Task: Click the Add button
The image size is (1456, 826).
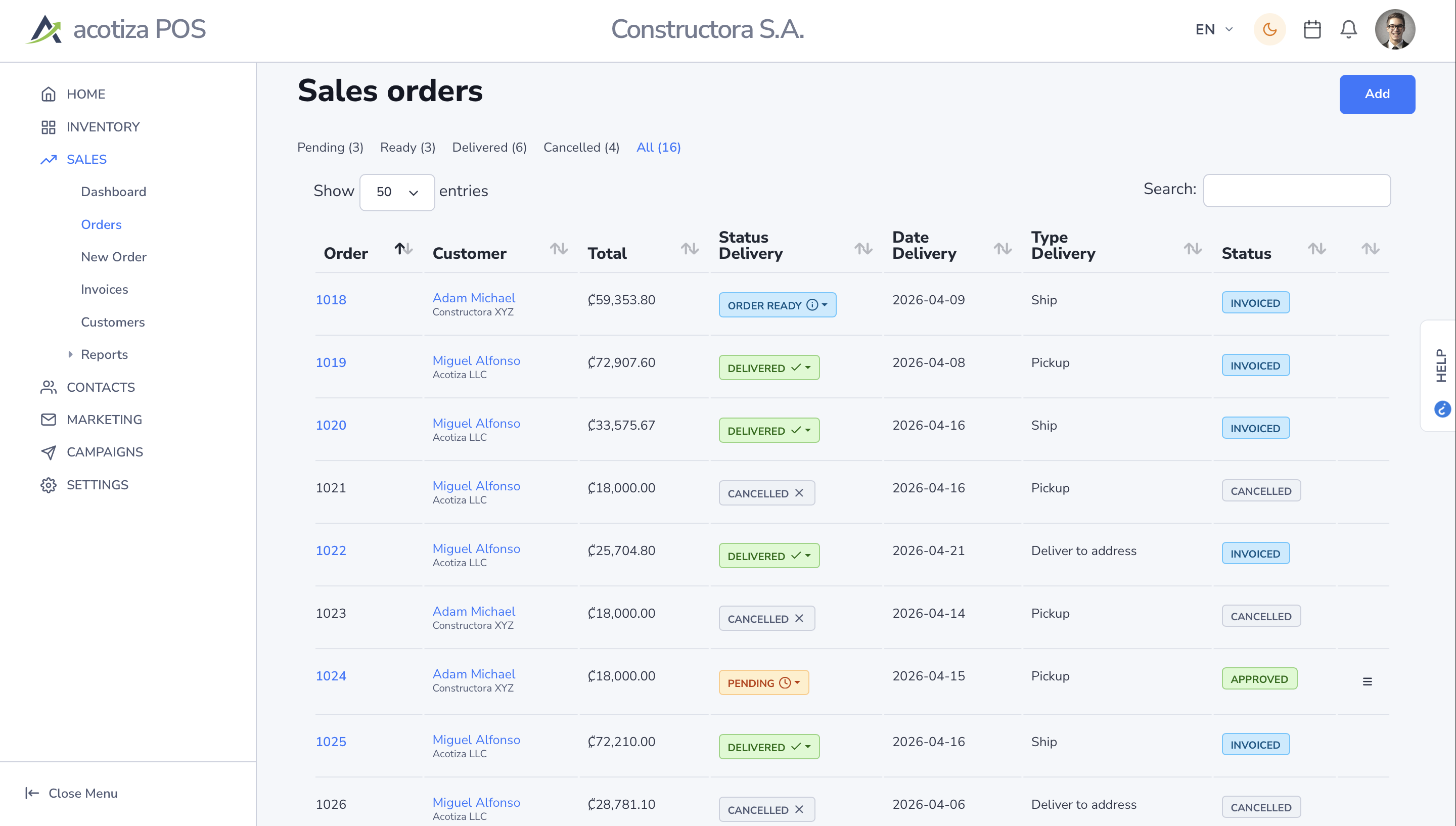Action: click(x=1377, y=94)
